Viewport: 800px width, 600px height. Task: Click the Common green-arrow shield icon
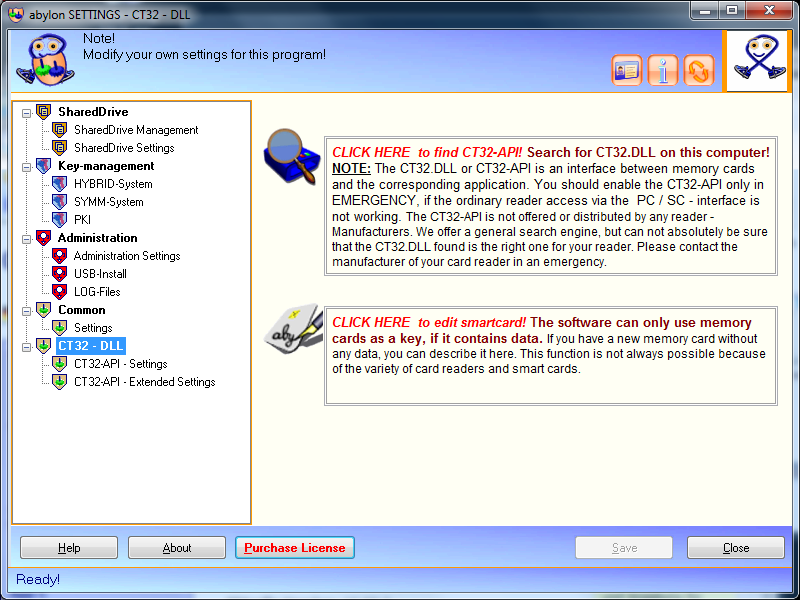(x=43, y=310)
